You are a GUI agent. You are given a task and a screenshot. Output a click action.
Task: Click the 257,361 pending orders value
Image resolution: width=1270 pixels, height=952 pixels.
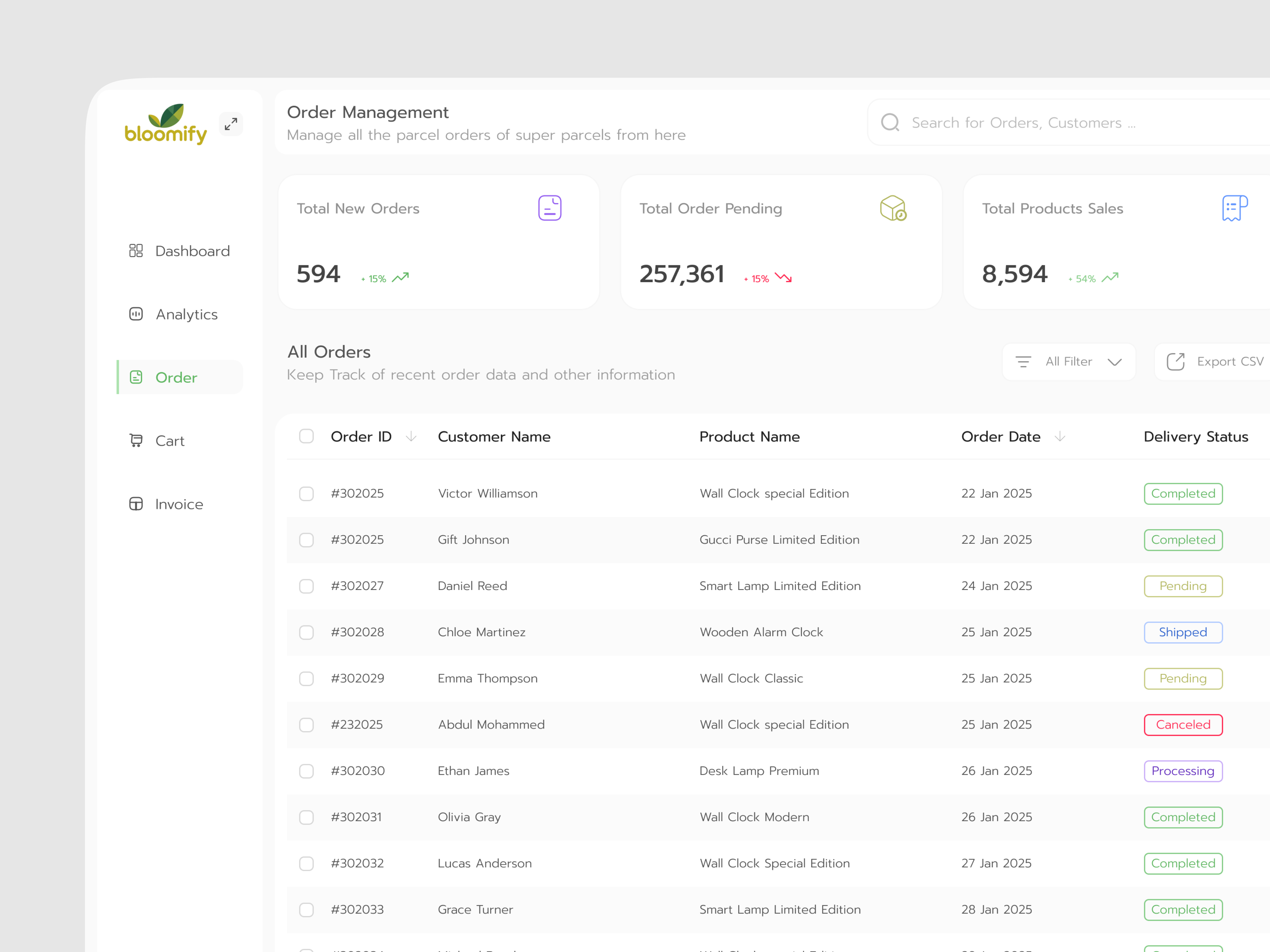(x=682, y=274)
